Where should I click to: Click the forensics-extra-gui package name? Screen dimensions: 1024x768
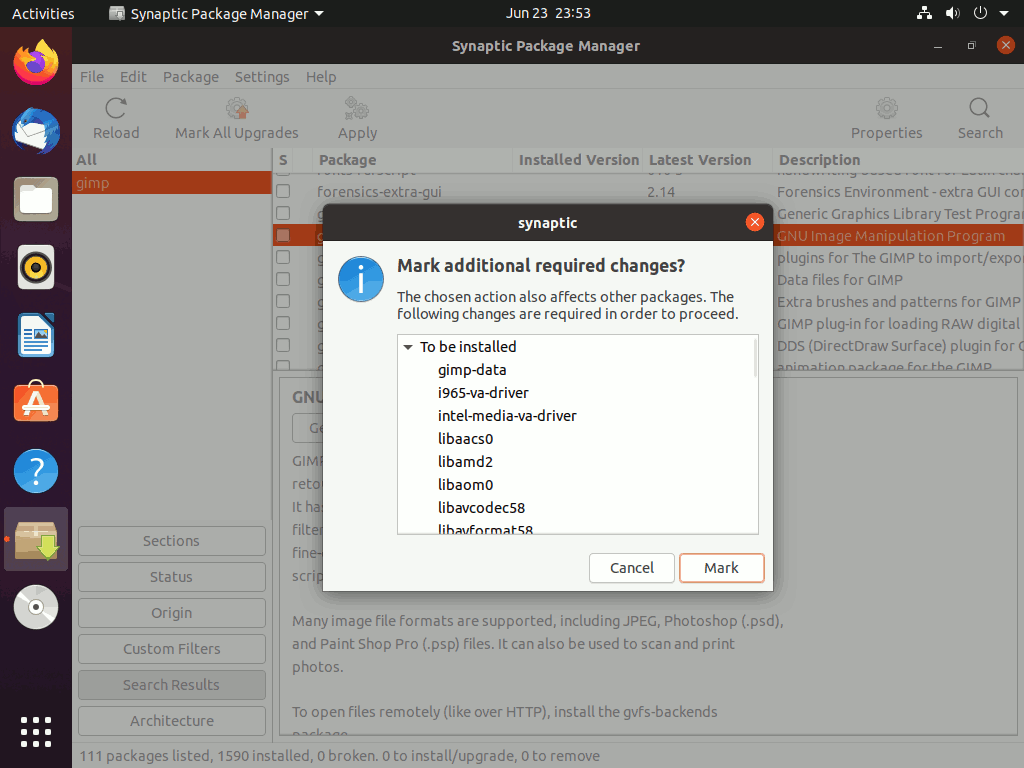379,192
